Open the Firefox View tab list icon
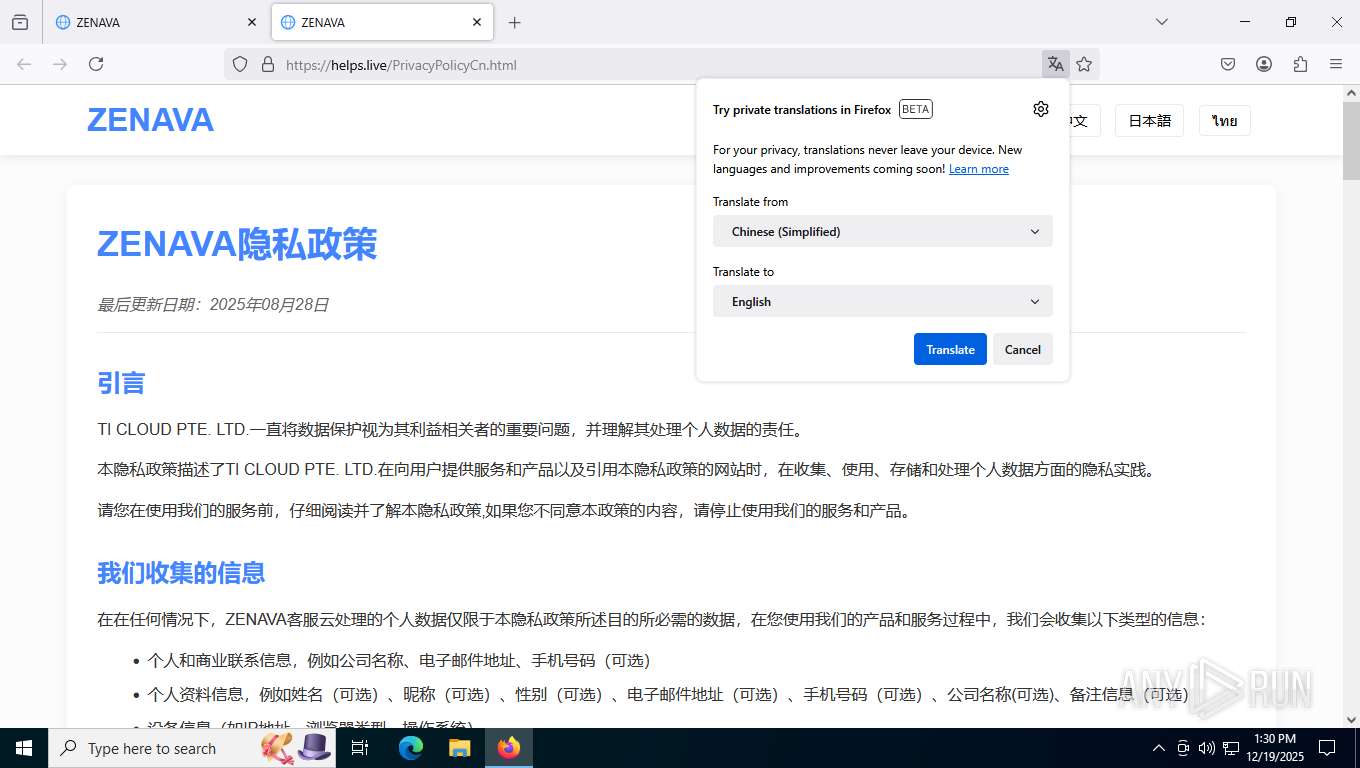Viewport: 1360px width, 768px height. (x=20, y=22)
